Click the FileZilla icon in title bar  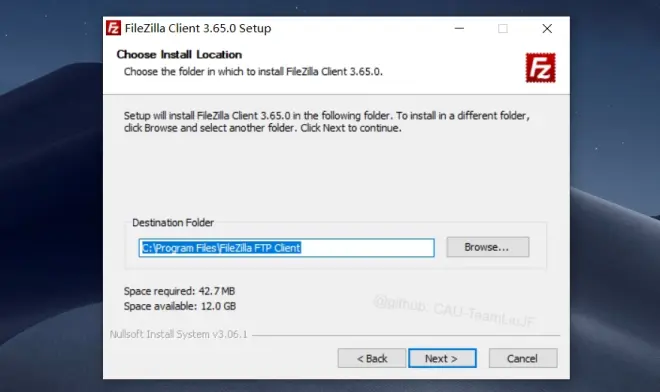click(x=113, y=28)
